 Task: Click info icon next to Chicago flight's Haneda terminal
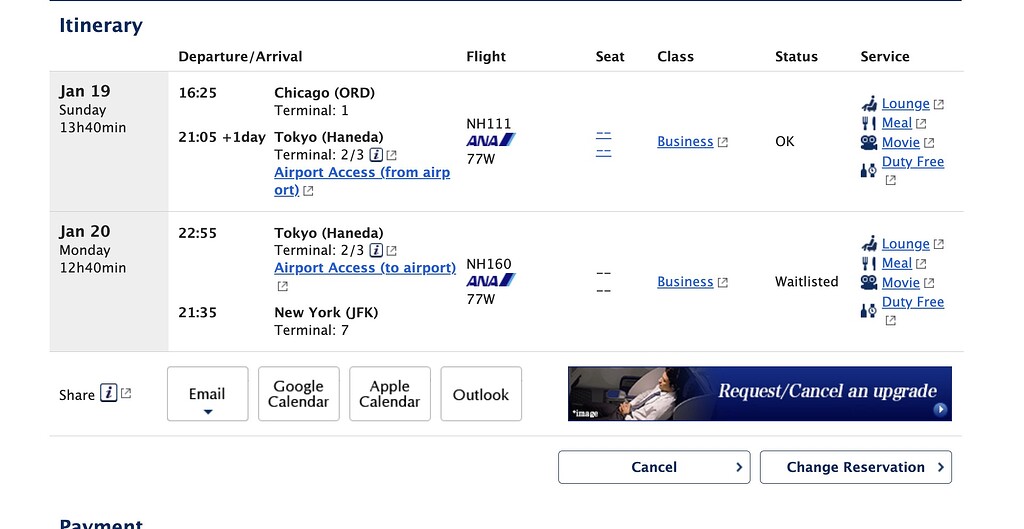point(376,155)
